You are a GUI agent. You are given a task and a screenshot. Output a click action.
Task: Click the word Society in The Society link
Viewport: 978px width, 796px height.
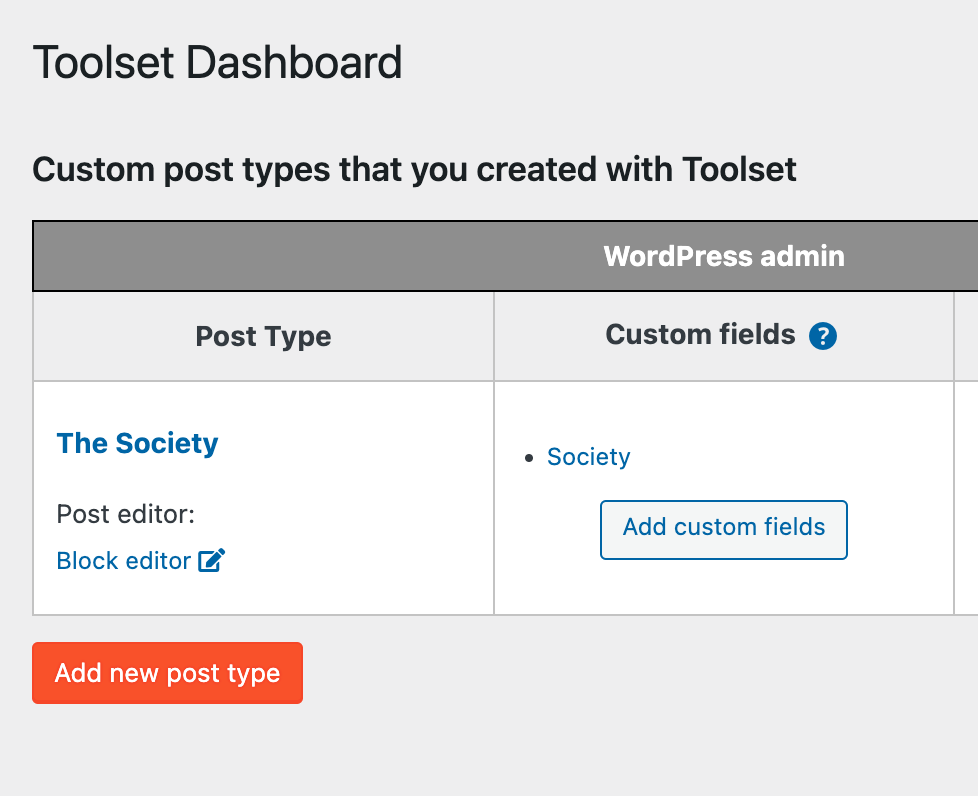coord(167,444)
